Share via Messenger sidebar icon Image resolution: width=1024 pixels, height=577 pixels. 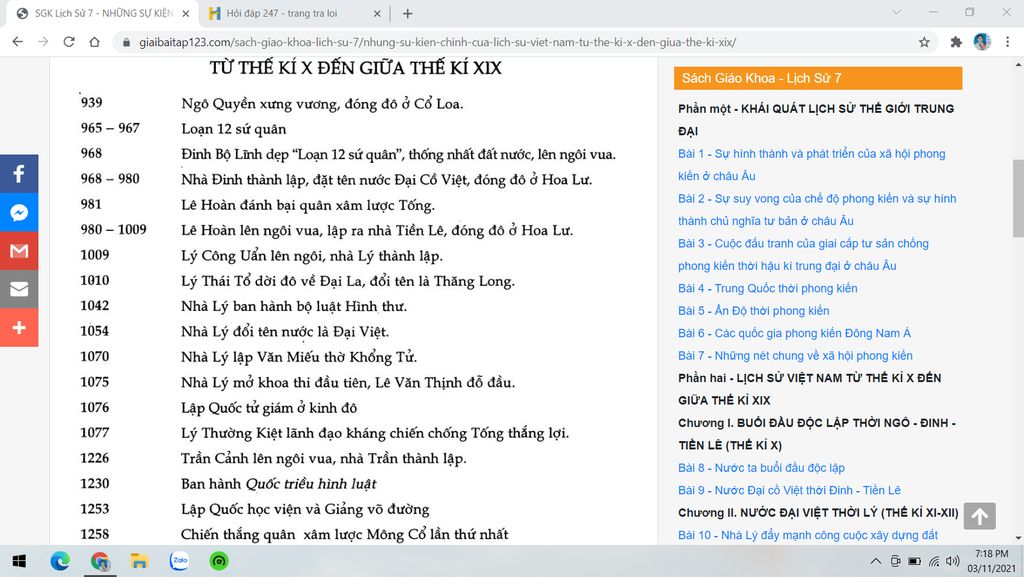click(x=19, y=212)
